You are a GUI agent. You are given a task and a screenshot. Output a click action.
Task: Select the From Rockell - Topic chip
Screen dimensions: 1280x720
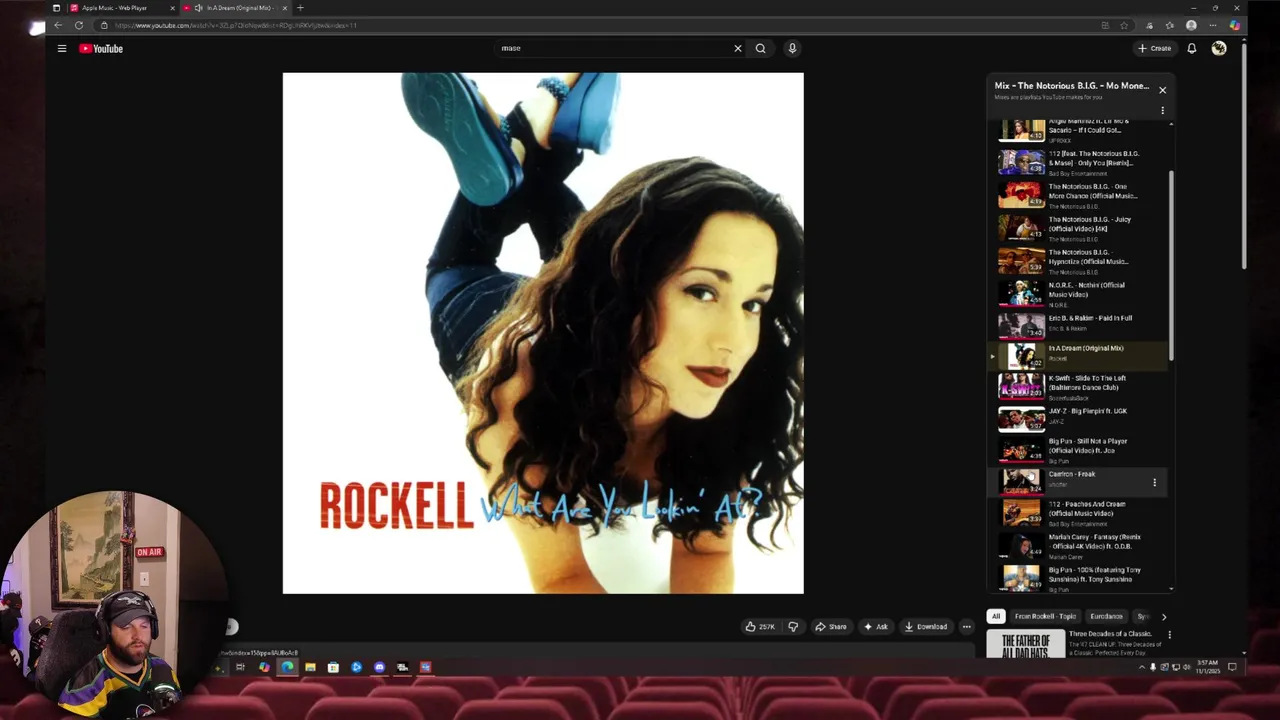(1045, 617)
